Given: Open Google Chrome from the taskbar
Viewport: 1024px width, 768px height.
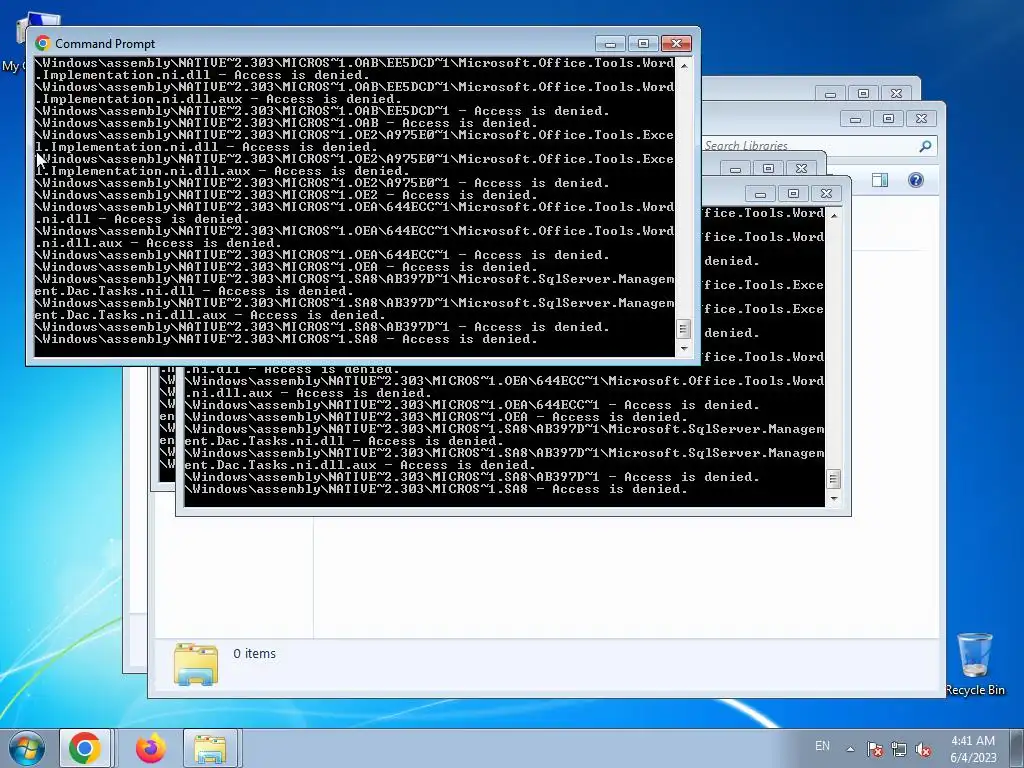Looking at the screenshot, I should [x=85, y=748].
